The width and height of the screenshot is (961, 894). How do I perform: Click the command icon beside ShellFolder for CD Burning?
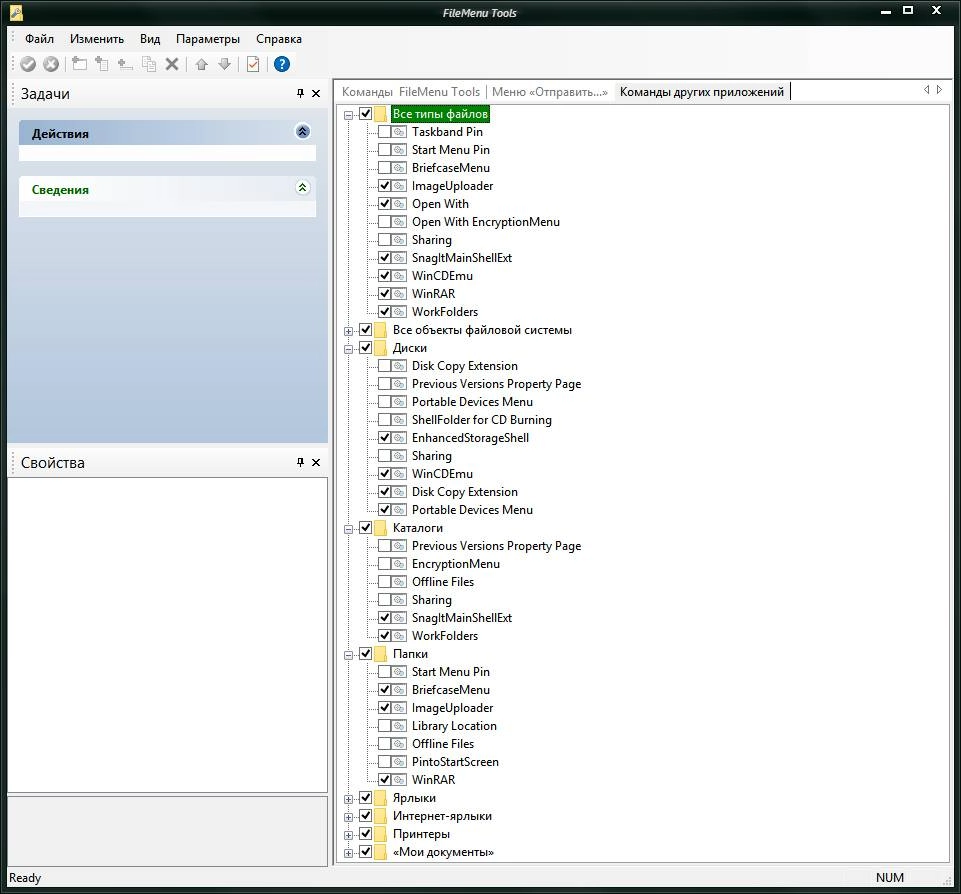pyautogui.click(x=399, y=420)
